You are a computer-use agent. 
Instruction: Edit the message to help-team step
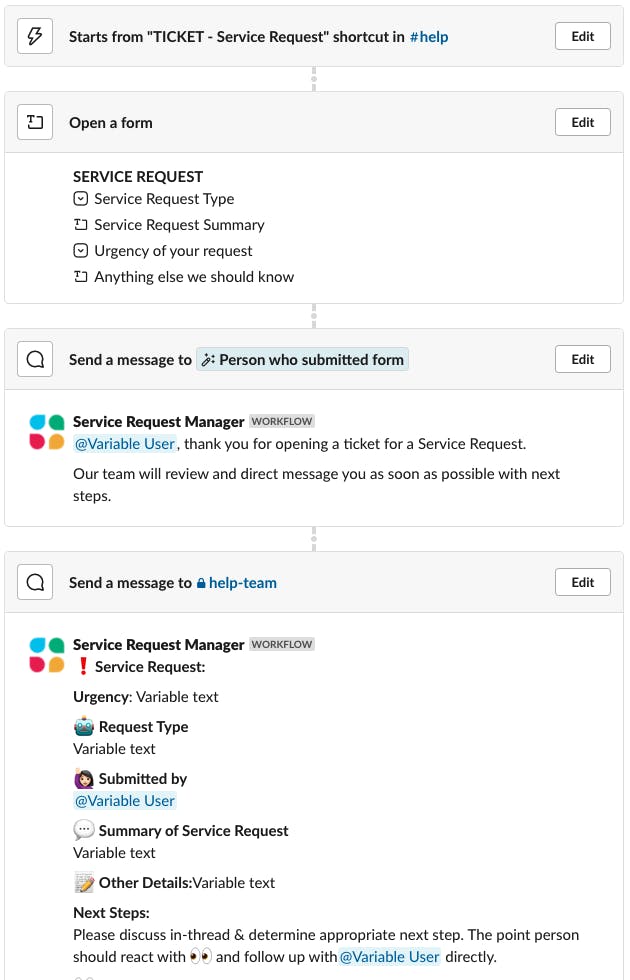pyautogui.click(x=582, y=583)
